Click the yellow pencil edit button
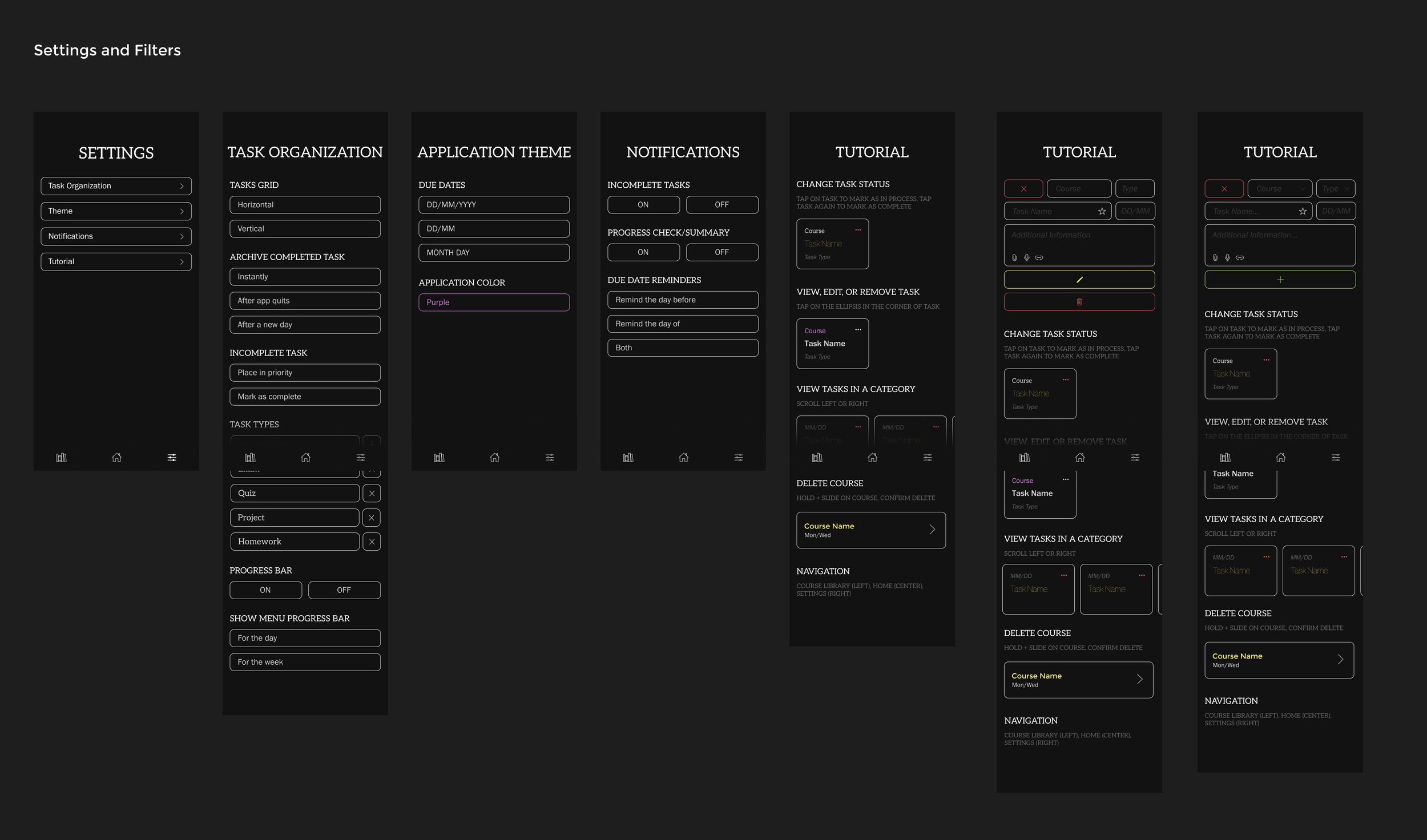The image size is (1427, 840). [x=1079, y=280]
